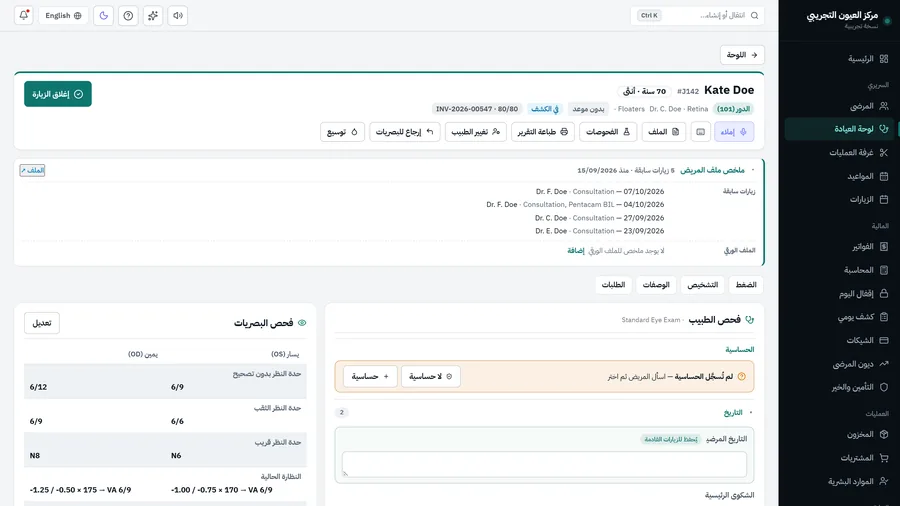Switch language to English
Image resolution: width=900 pixels, height=506 pixels.
click(64, 15)
